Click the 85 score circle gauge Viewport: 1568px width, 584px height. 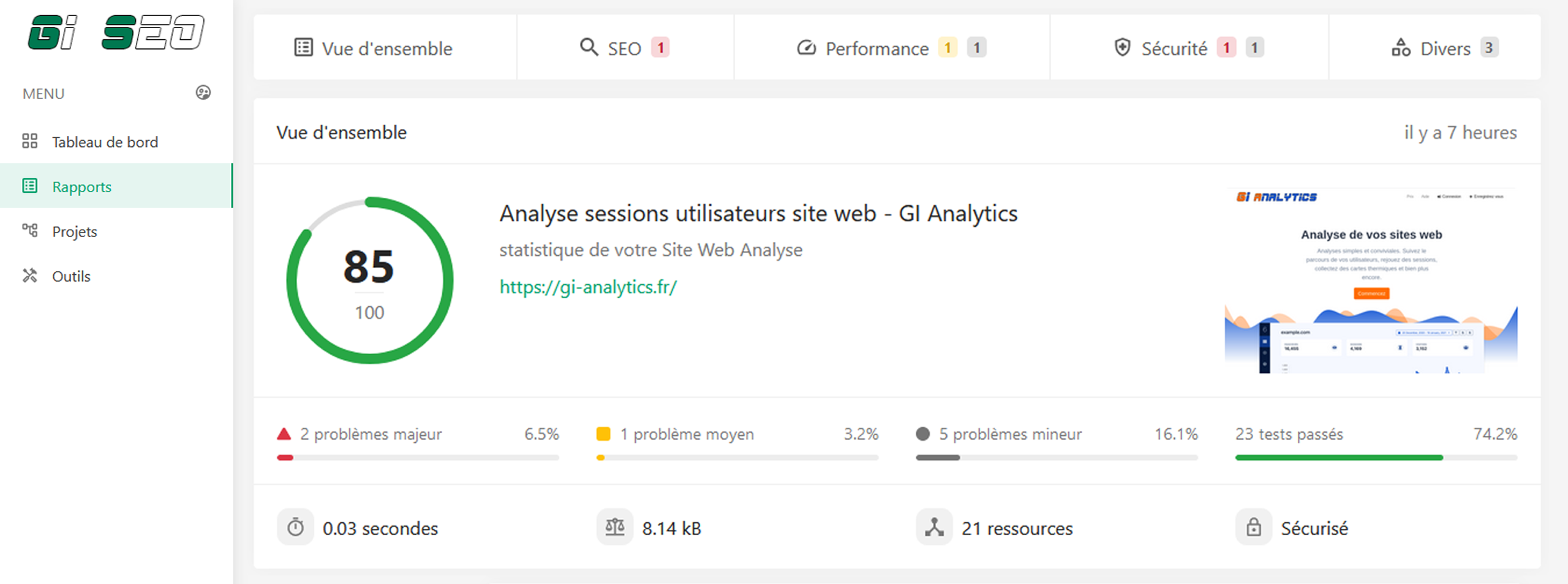(369, 280)
